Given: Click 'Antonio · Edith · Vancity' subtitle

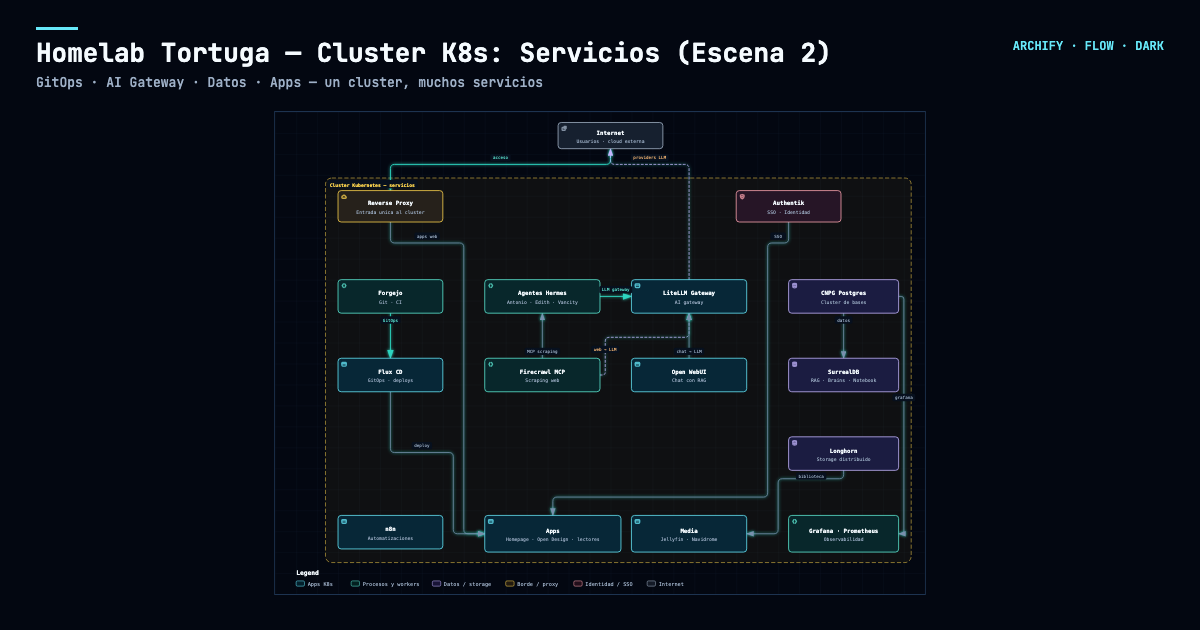Looking at the screenshot, I should pos(542,301).
